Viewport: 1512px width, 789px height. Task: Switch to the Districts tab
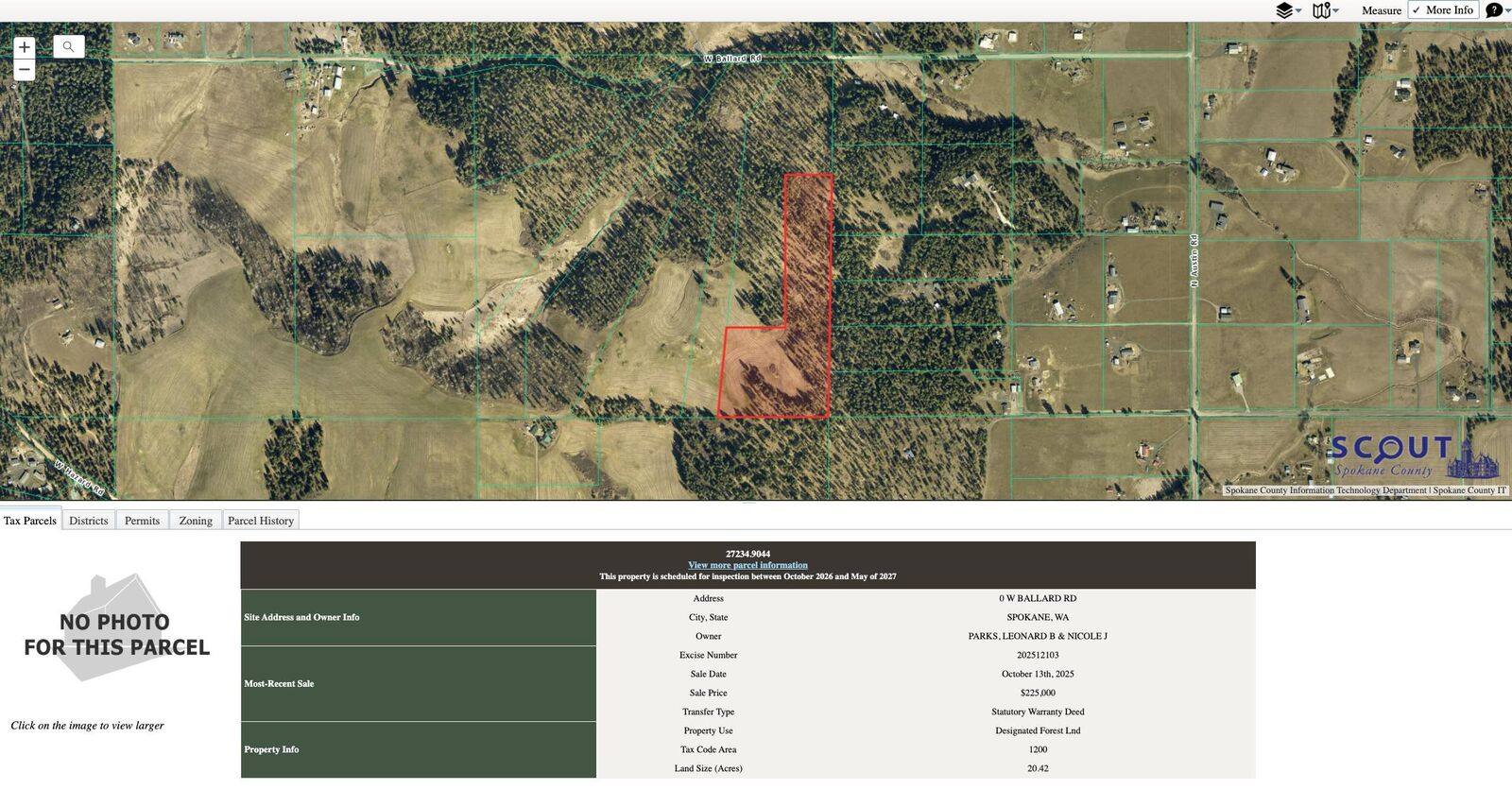click(x=89, y=521)
